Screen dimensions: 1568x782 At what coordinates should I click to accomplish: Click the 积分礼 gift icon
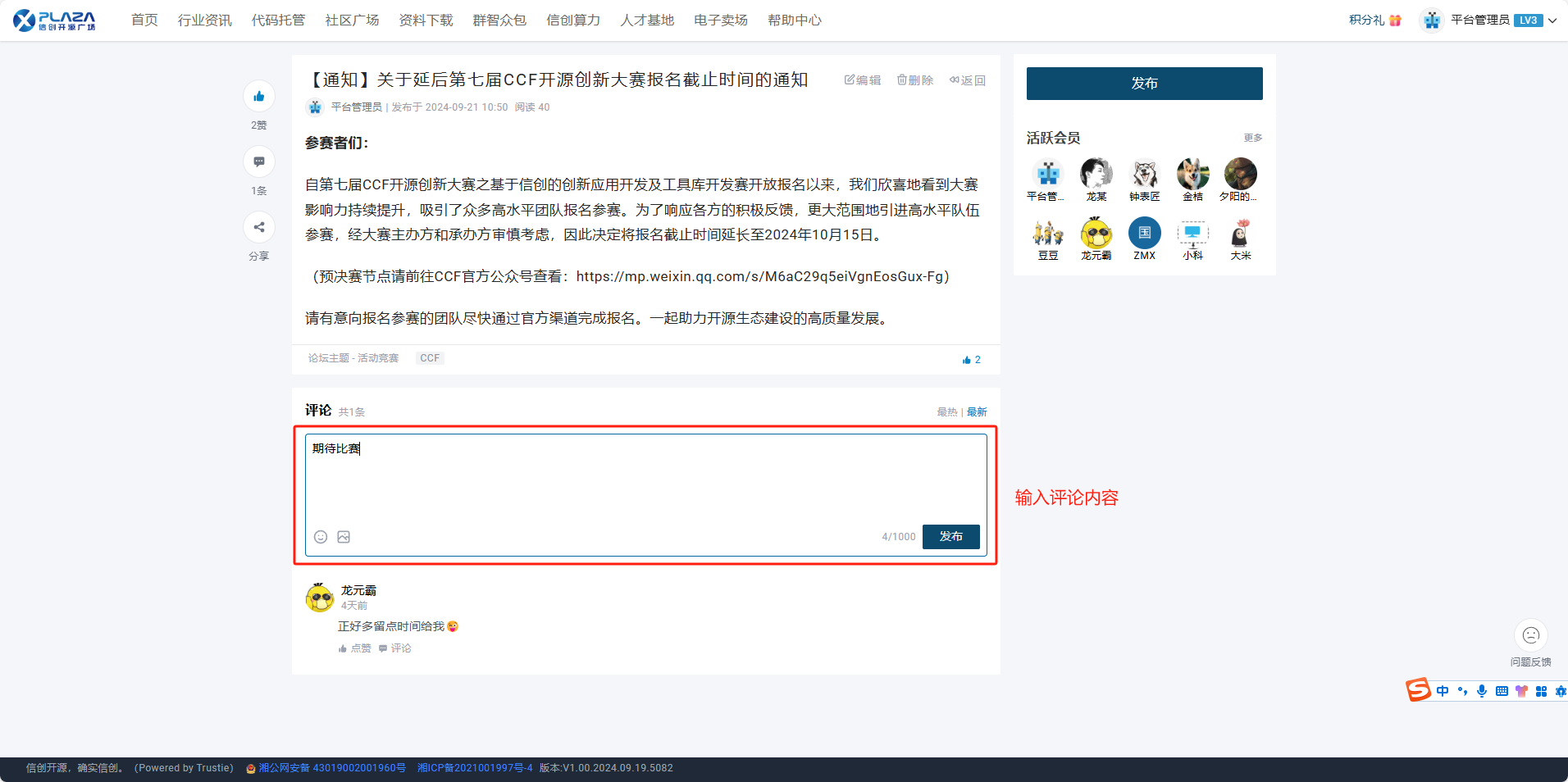point(1395,20)
